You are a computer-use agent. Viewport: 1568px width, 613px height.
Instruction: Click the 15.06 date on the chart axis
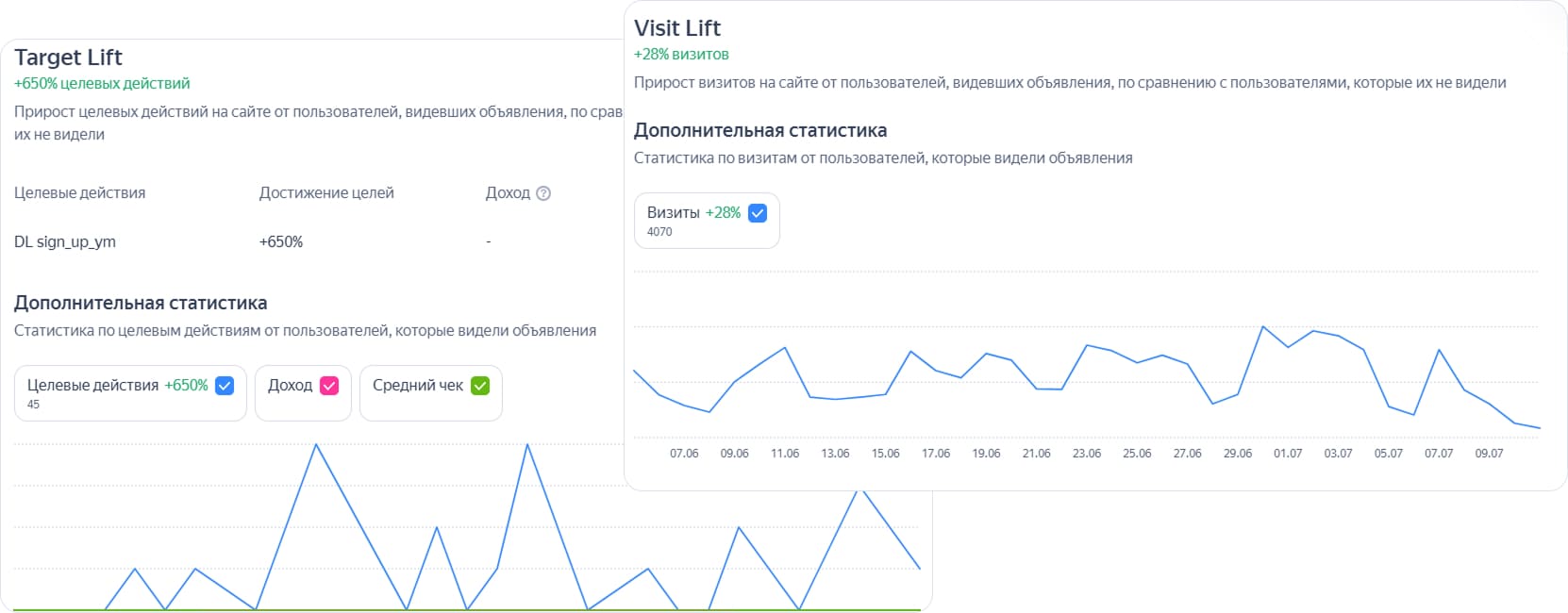tap(886, 454)
